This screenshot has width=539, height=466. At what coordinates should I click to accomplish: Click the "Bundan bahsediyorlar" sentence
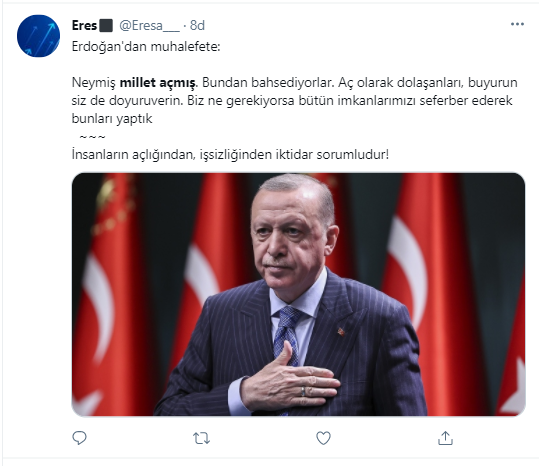click(x=268, y=83)
